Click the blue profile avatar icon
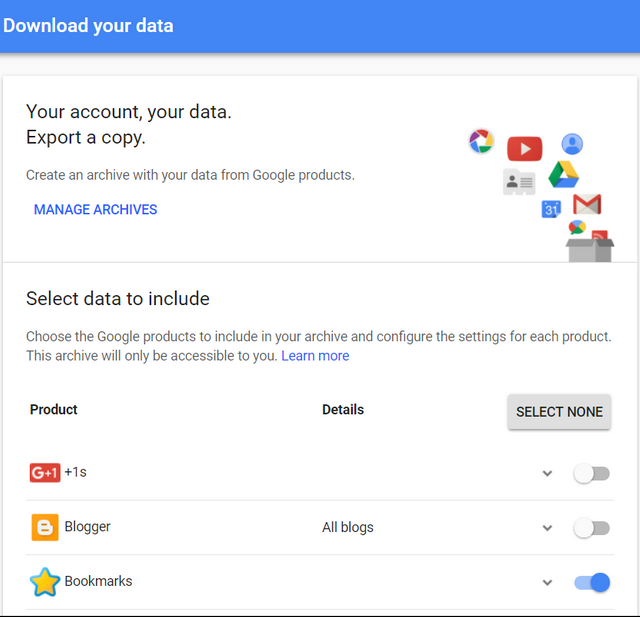Image resolution: width=640 pixels, height=617 pixels. pos(571,144)
